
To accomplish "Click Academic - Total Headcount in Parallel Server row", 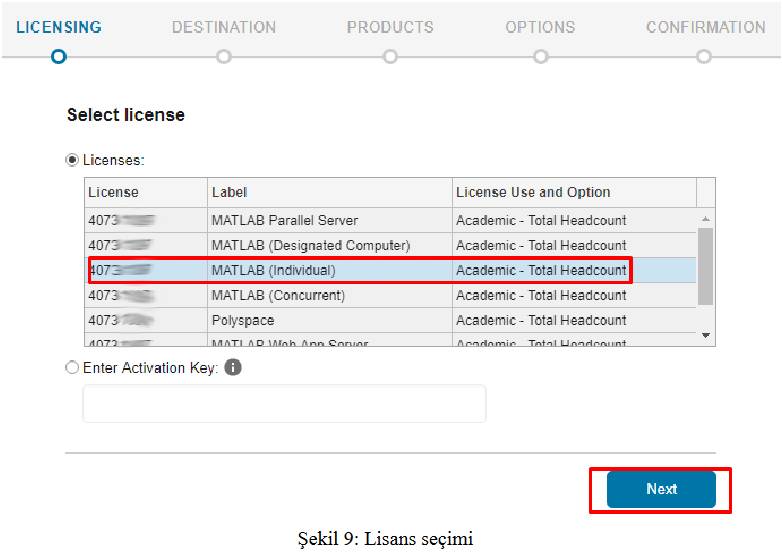I will pyautogui.click(x=541, y=220).
